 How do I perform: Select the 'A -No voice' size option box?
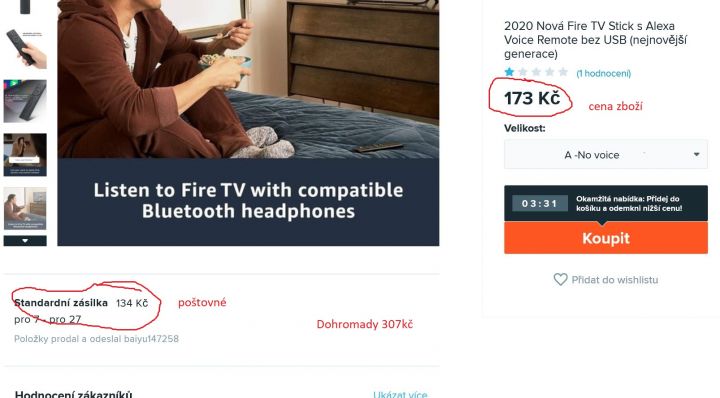coord(606,155)
